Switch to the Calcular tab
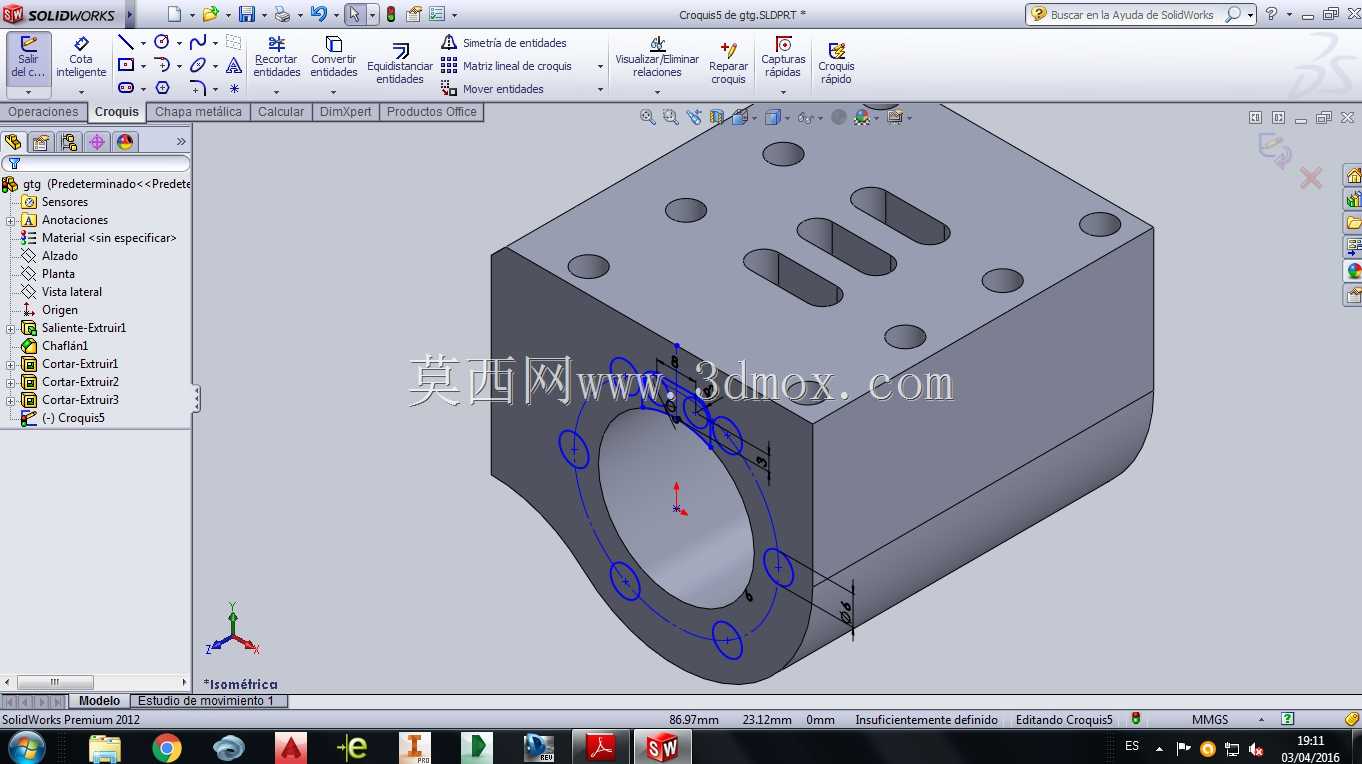 (281, 112)
